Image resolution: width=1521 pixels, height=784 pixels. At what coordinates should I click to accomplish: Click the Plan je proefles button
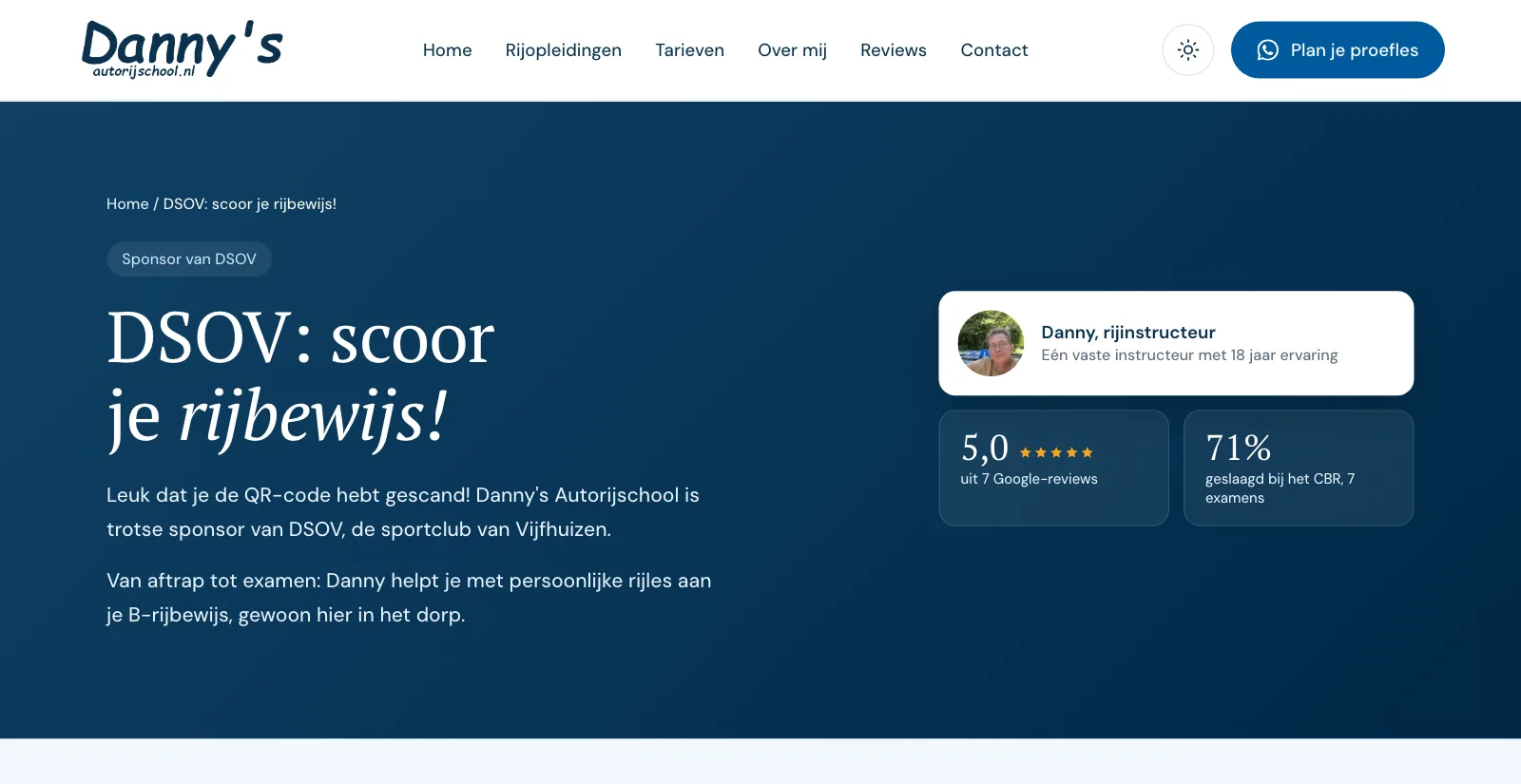[x=1338, y=50]
